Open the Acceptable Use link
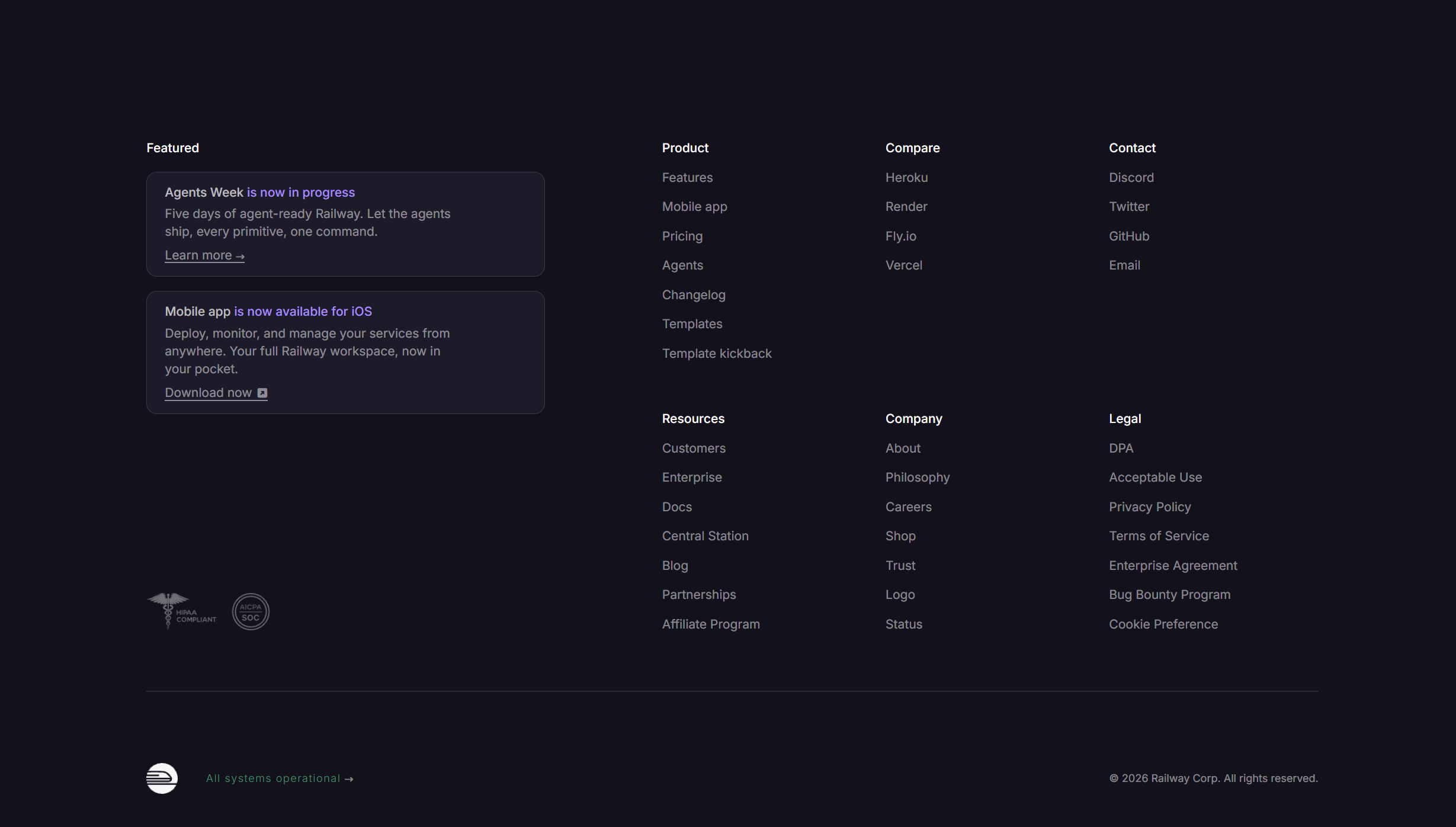Screen dimensions: 1456x827 (x=1155, y=477)
